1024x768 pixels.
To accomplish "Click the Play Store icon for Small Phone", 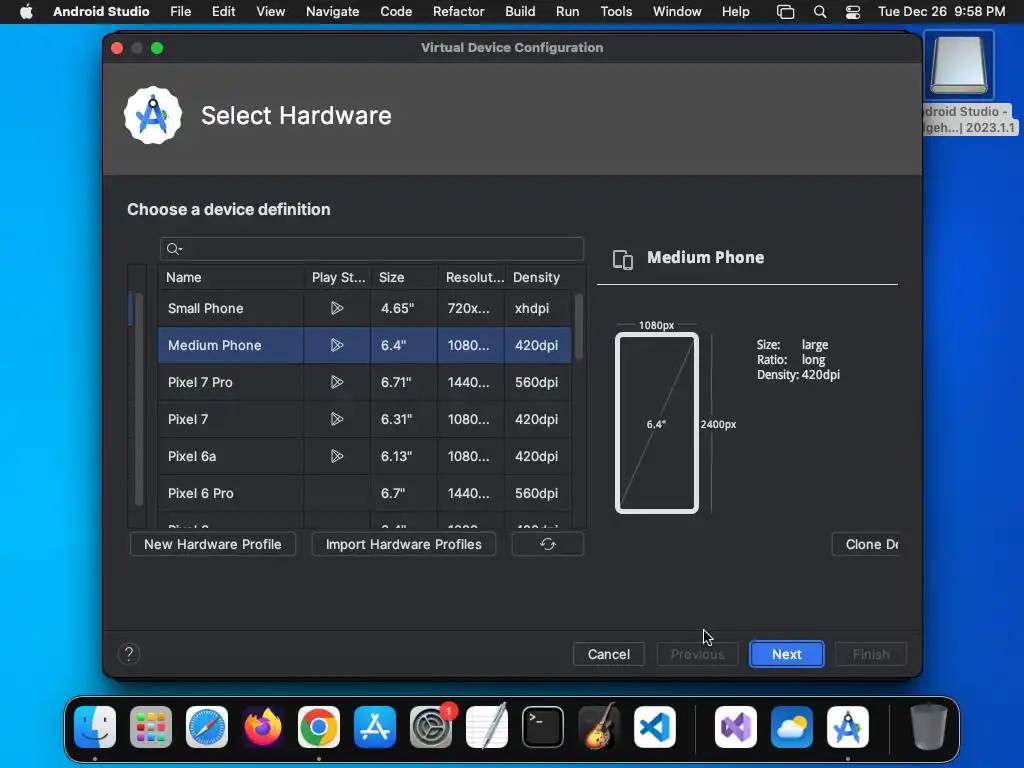I will pos(336,308).
